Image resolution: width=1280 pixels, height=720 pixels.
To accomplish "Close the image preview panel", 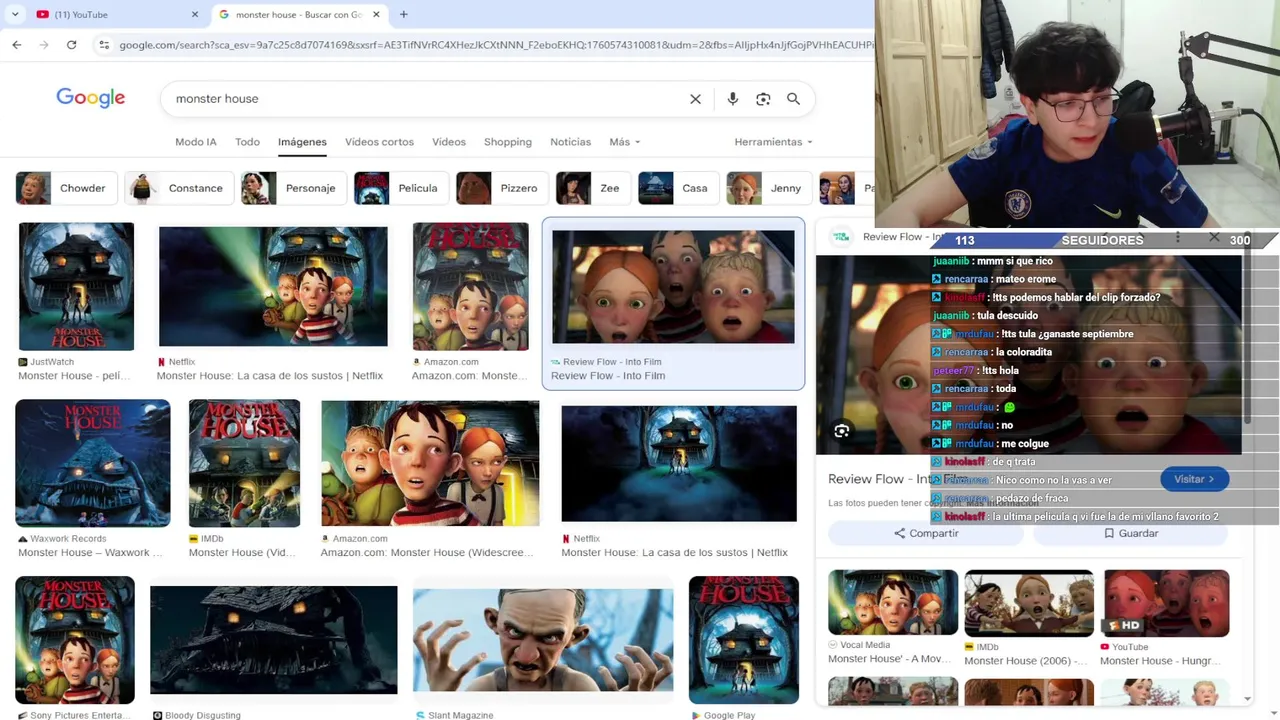I will tap(1214, 237).
